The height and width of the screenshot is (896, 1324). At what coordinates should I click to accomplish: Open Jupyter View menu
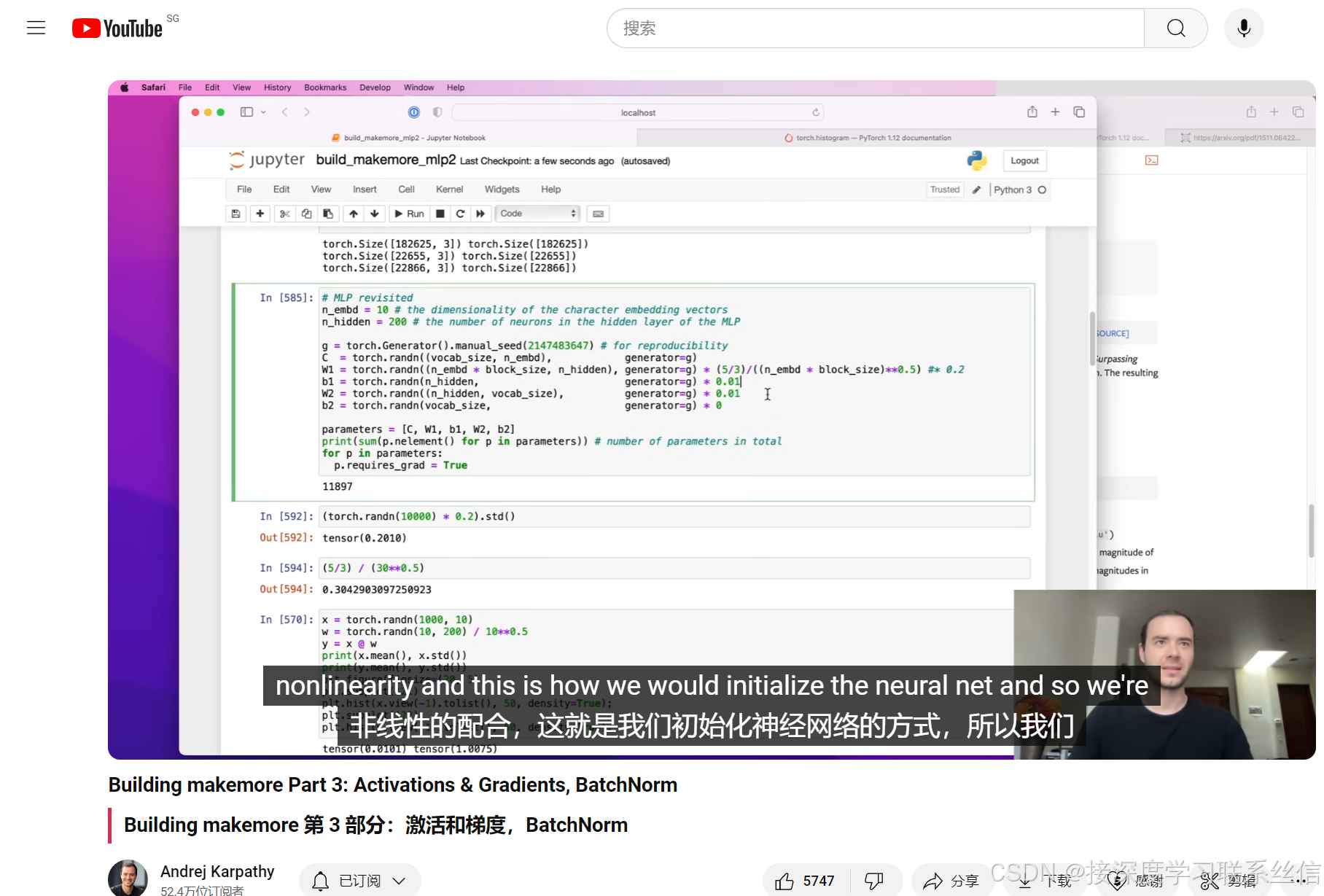[321, 190]
